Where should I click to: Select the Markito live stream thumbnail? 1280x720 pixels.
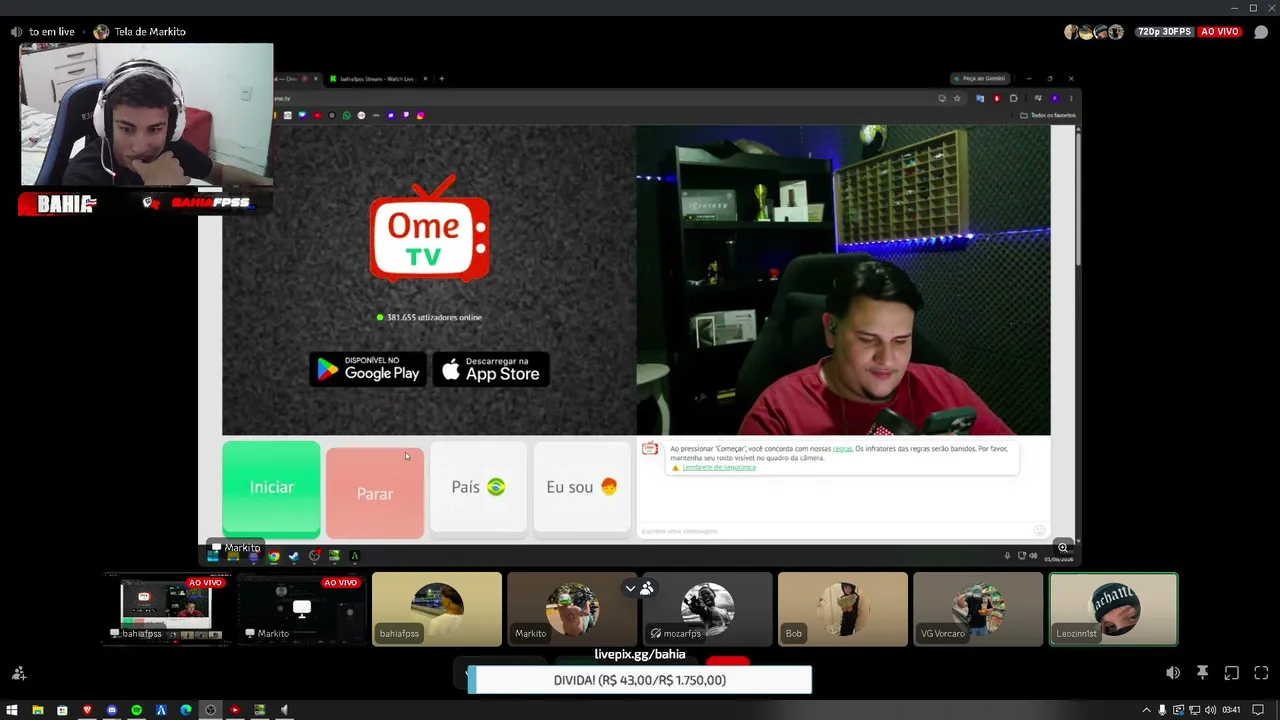coord(301,608)
